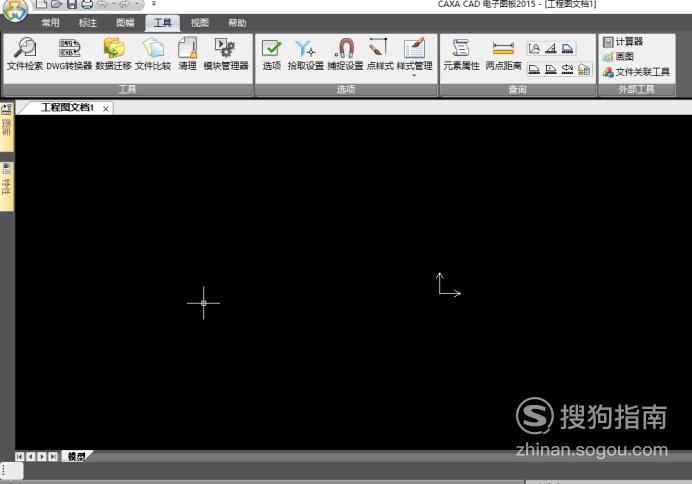Click the moment of inertia query icon

568,69
